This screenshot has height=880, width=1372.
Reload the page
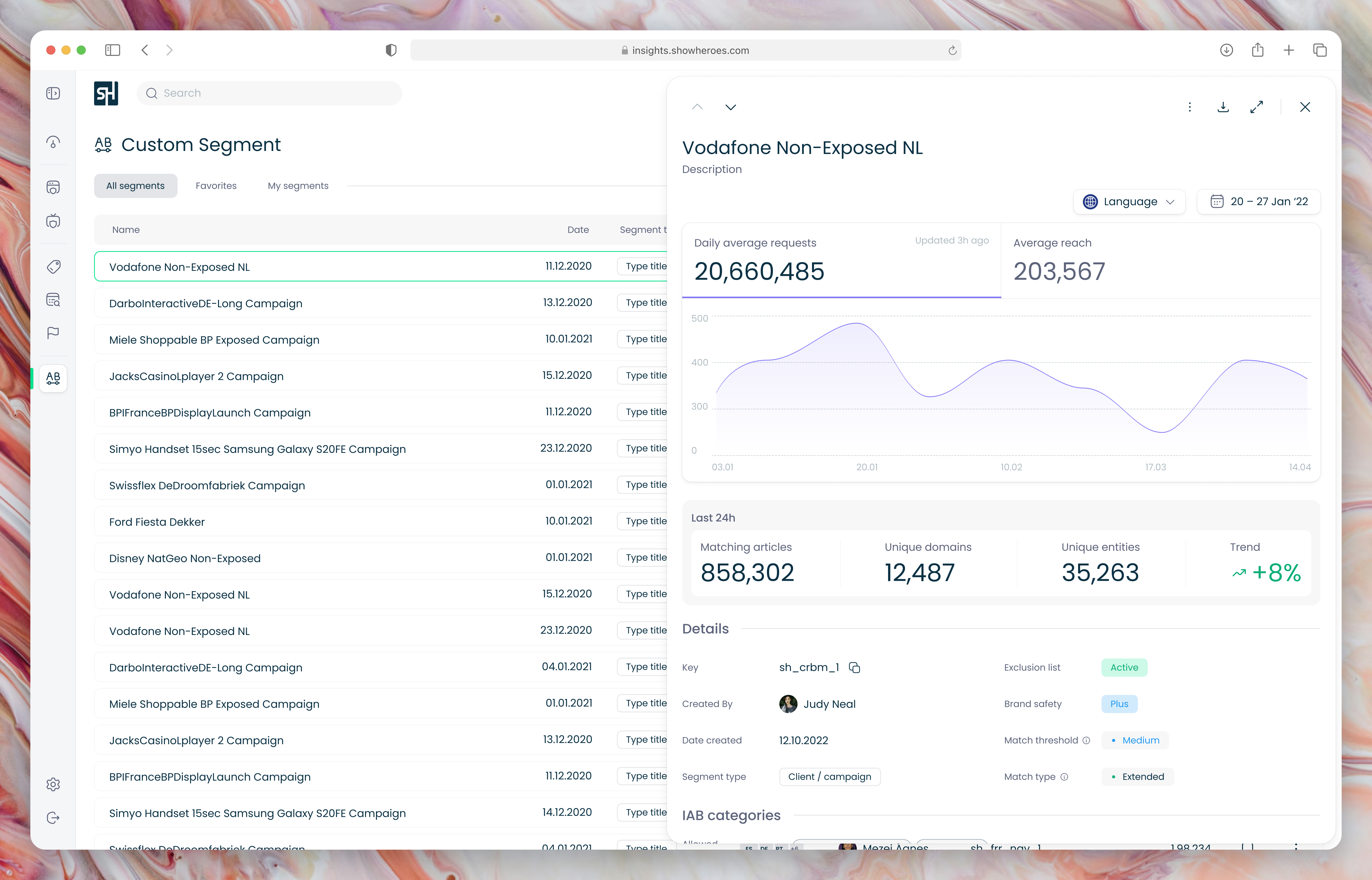[x=952, y=50]
